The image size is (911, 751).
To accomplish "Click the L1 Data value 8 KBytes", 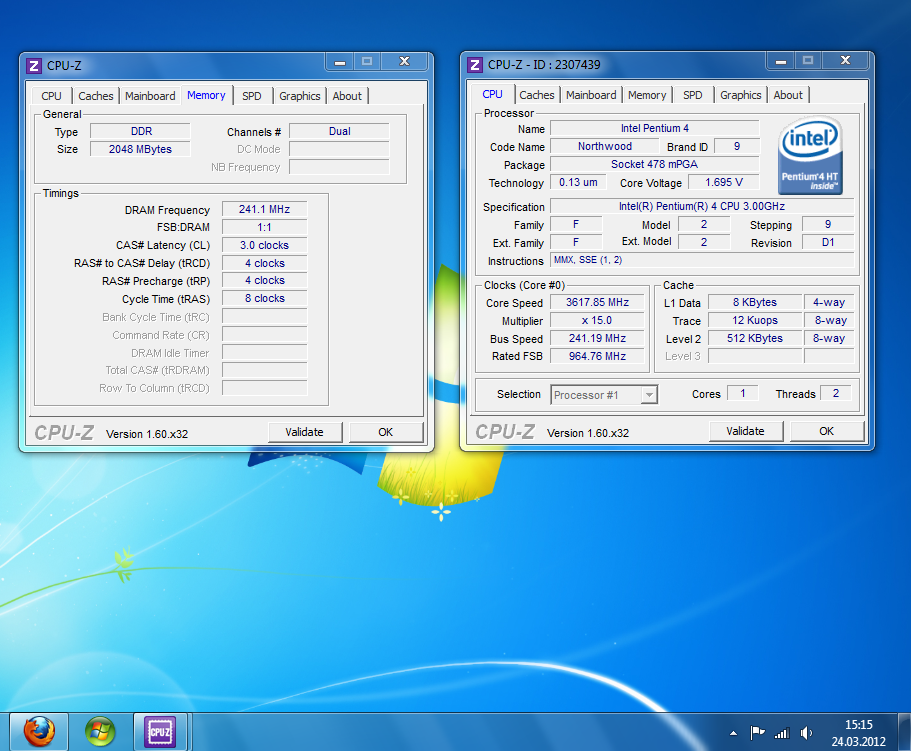I will [755, 303].
